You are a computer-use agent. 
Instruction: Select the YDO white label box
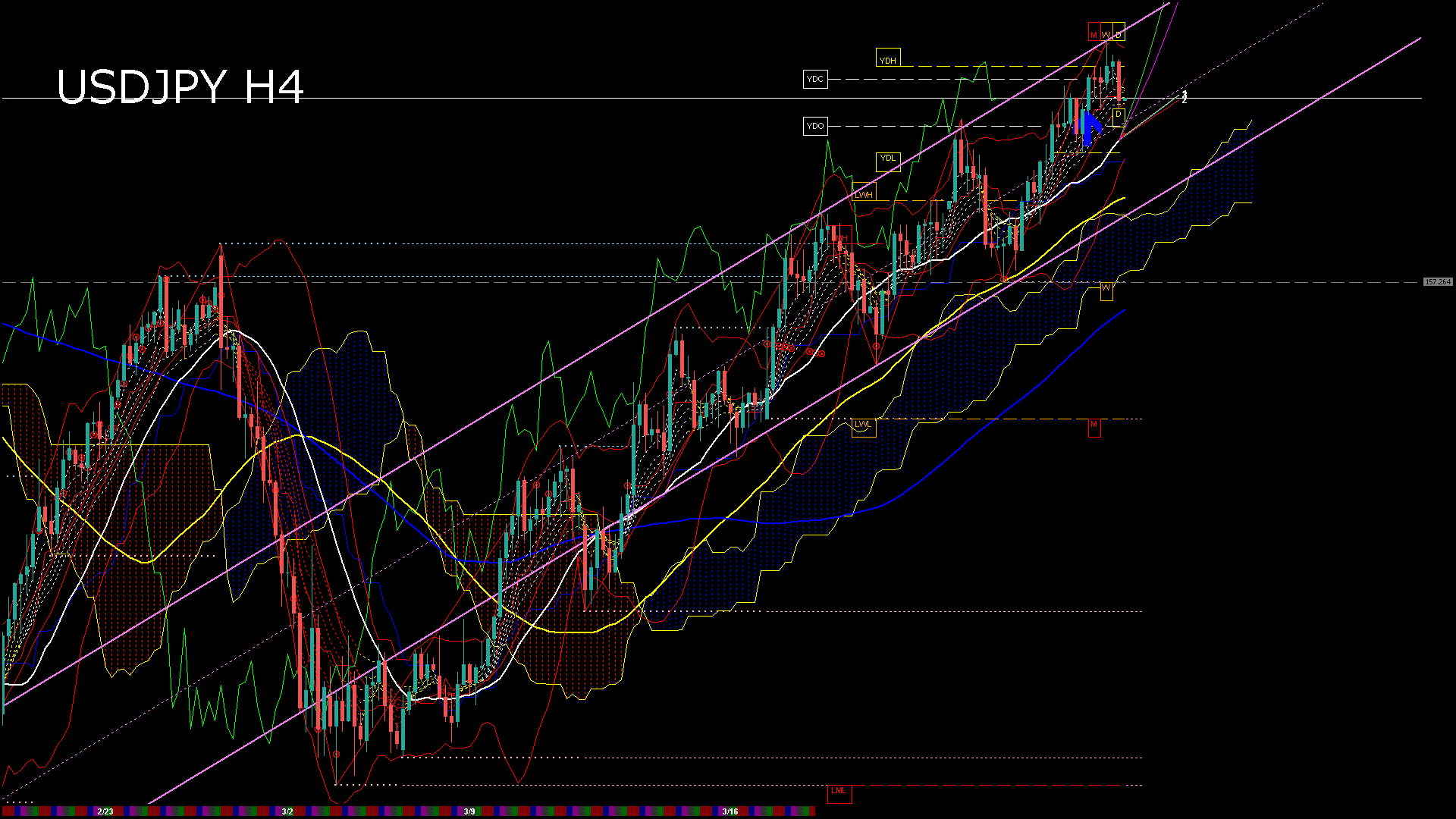815,126
